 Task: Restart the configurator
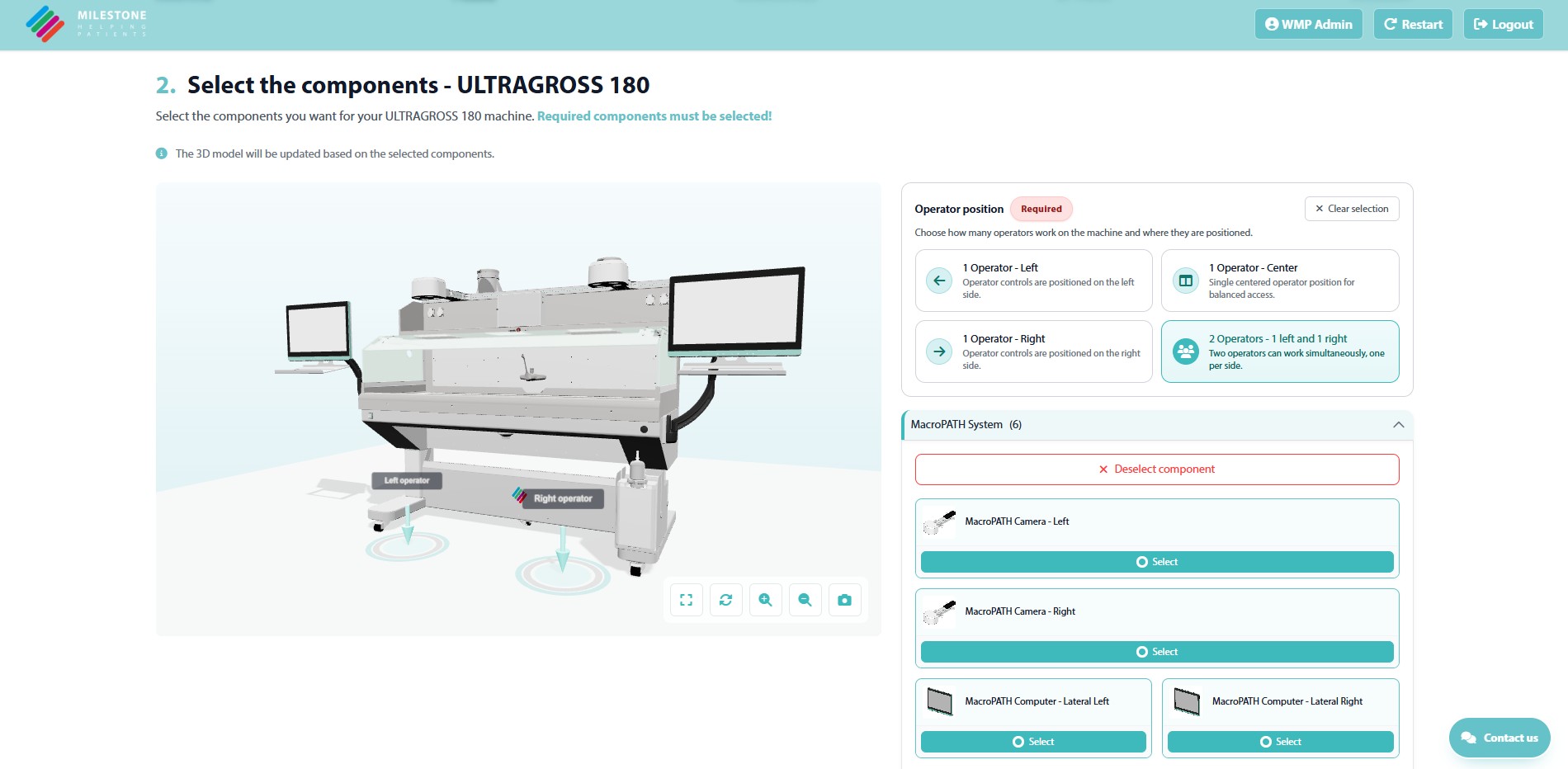[x=1413, y=24]
